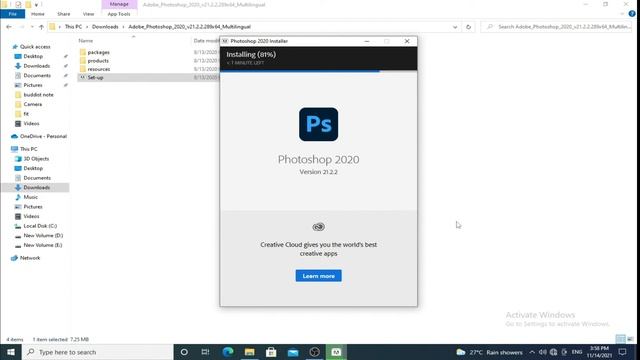This screenshot has width=640, height=360.
Task: Open pinned Desktop under Quick access
Action: tap(33, 56)
